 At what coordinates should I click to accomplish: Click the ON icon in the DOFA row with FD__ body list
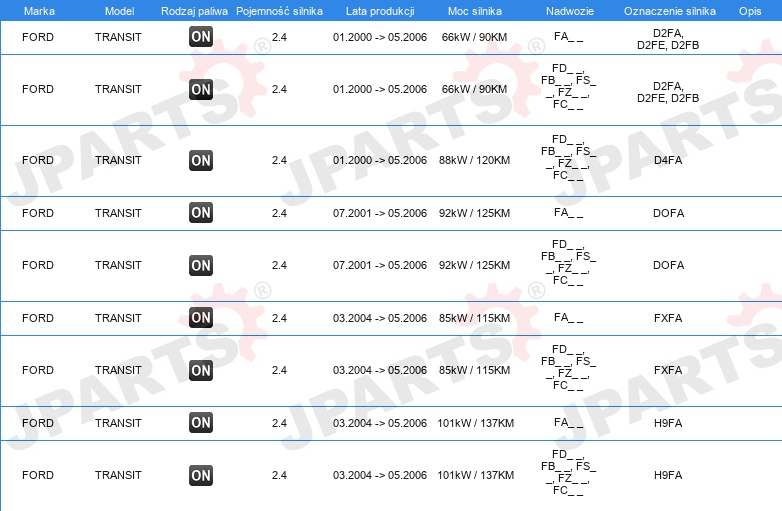tap(201, 265)
